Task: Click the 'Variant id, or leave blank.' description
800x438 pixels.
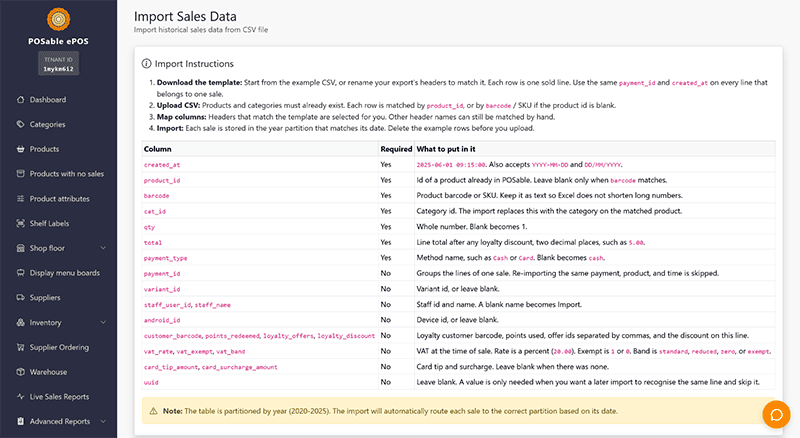Action: pos(458,289)
